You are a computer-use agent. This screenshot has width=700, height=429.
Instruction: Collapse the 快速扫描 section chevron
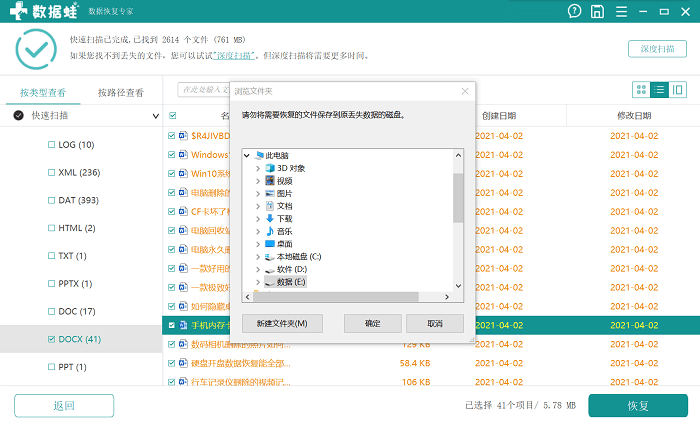point(155,116)
